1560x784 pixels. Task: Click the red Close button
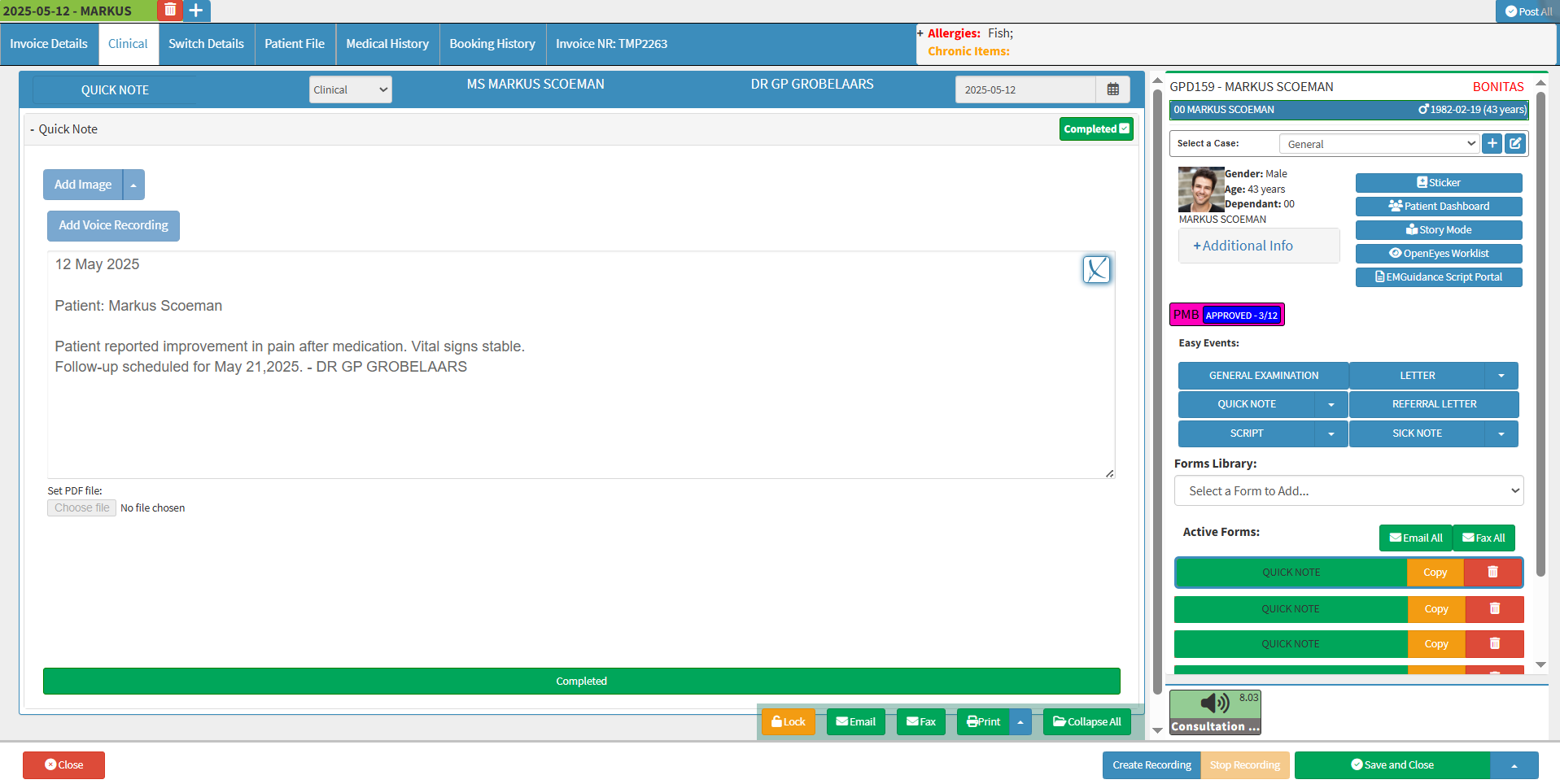coord(63,765)
